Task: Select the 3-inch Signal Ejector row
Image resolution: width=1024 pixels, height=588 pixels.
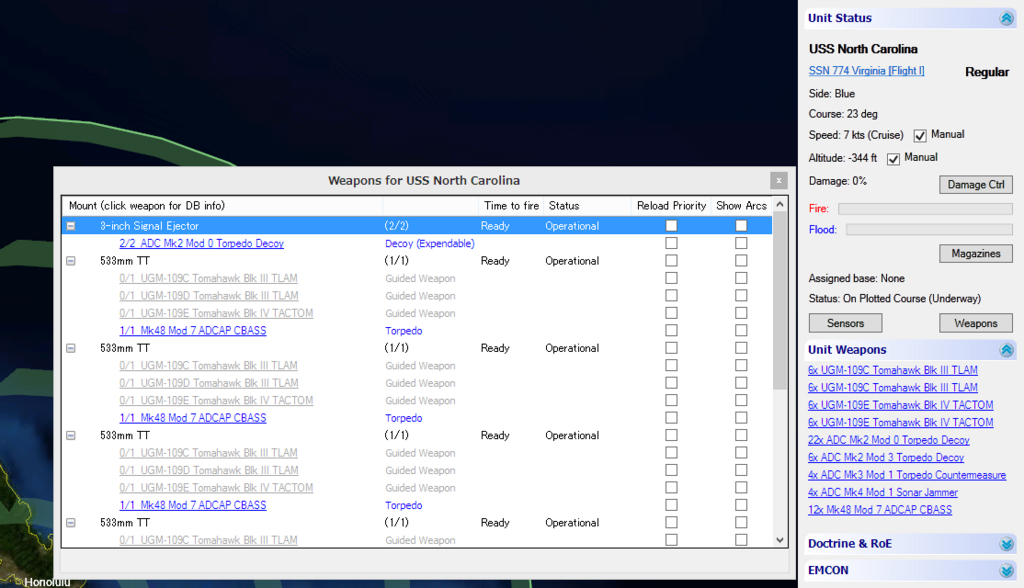Action: (x=417, y=226)
